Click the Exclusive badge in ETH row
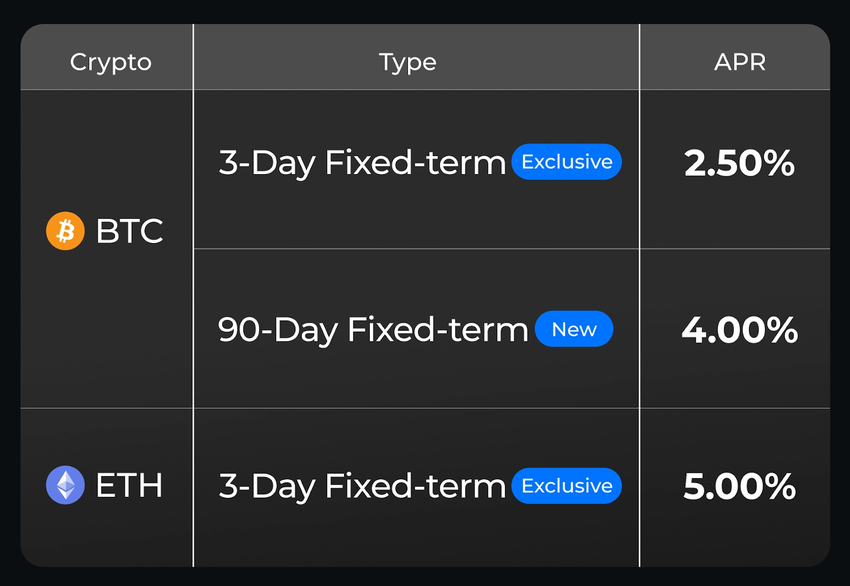 point(566,486)
